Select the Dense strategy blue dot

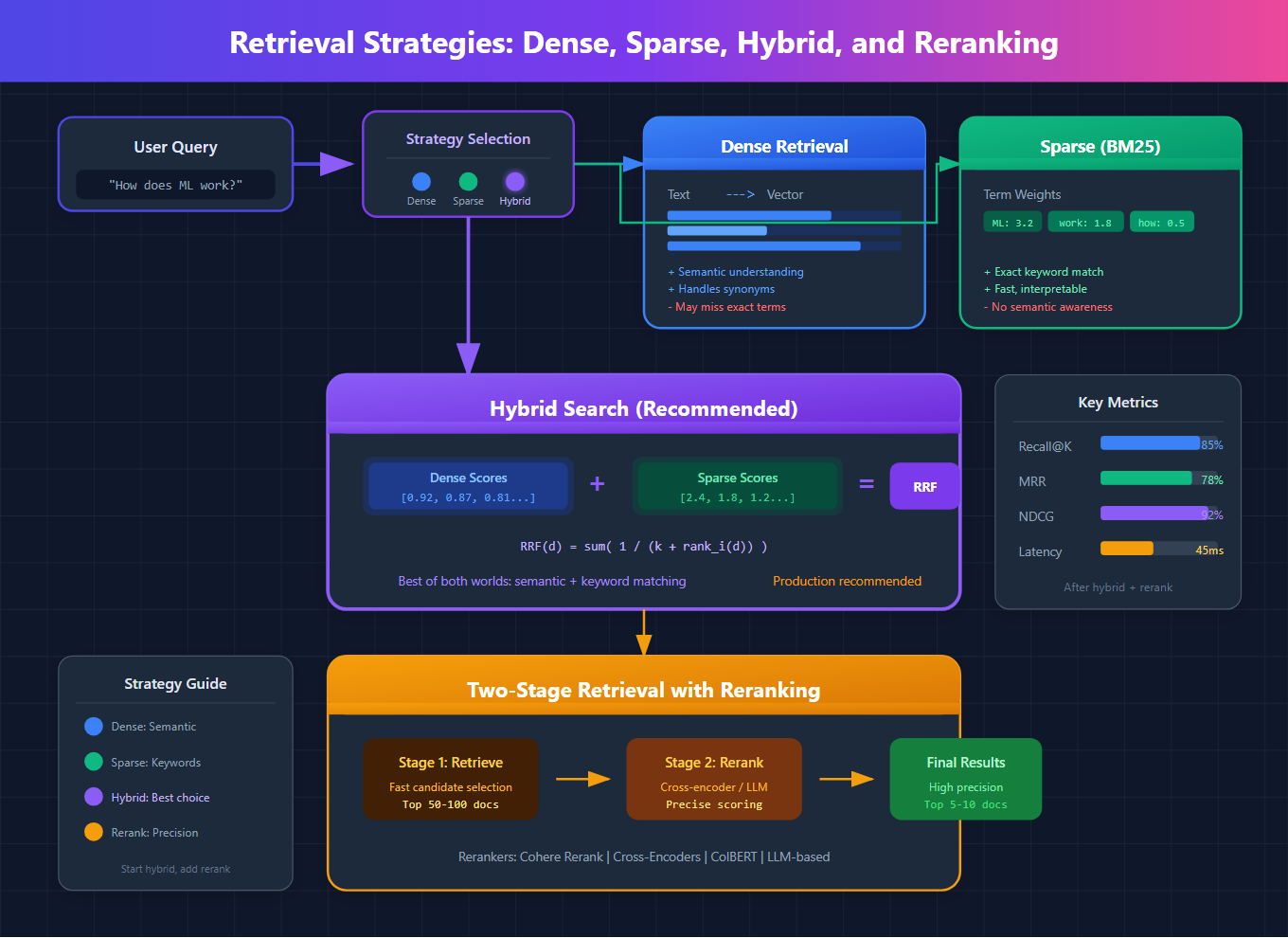coord(421,181)
